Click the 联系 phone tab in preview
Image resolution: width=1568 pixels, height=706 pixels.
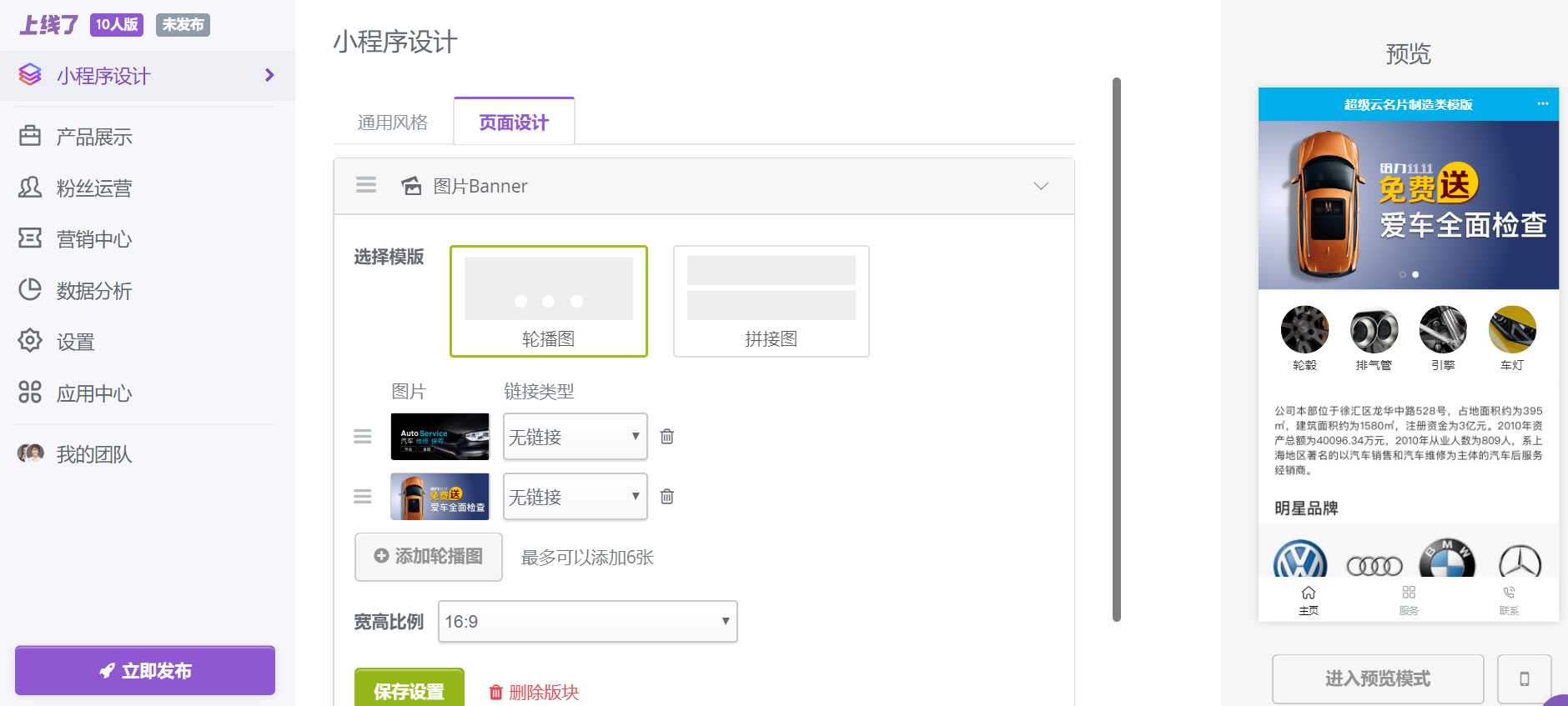(x=1509, y=600)
